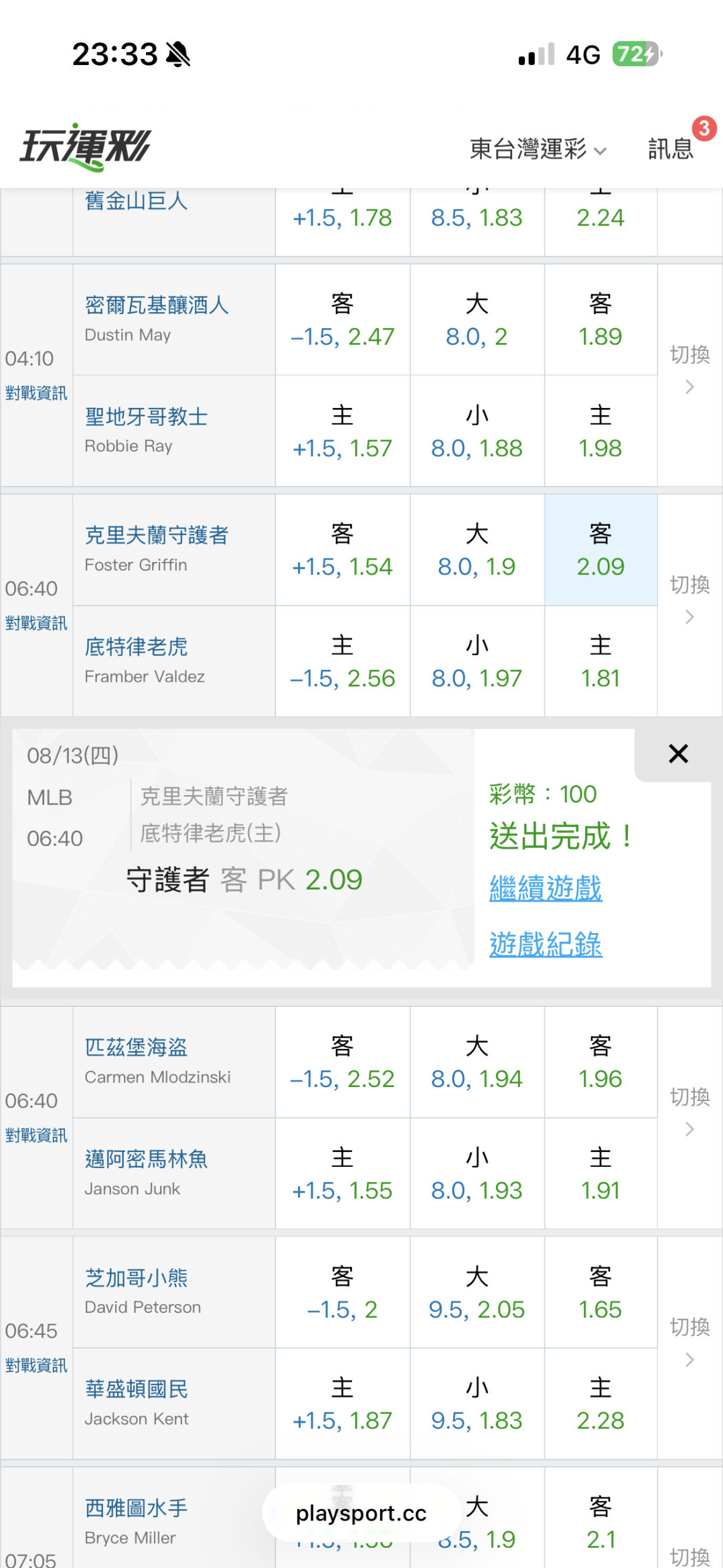Open 切換 for Cubs vs Nationals game
Viewport: 723px width, 1568px height.
click(690, 1342)
